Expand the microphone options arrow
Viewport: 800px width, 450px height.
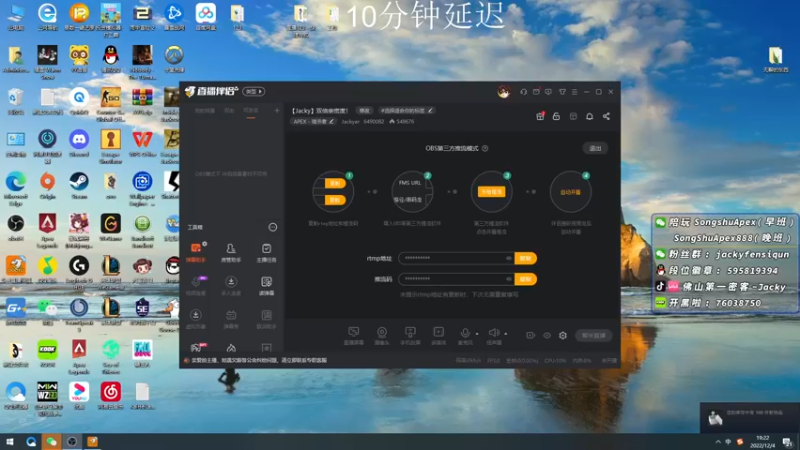(477, 334)
